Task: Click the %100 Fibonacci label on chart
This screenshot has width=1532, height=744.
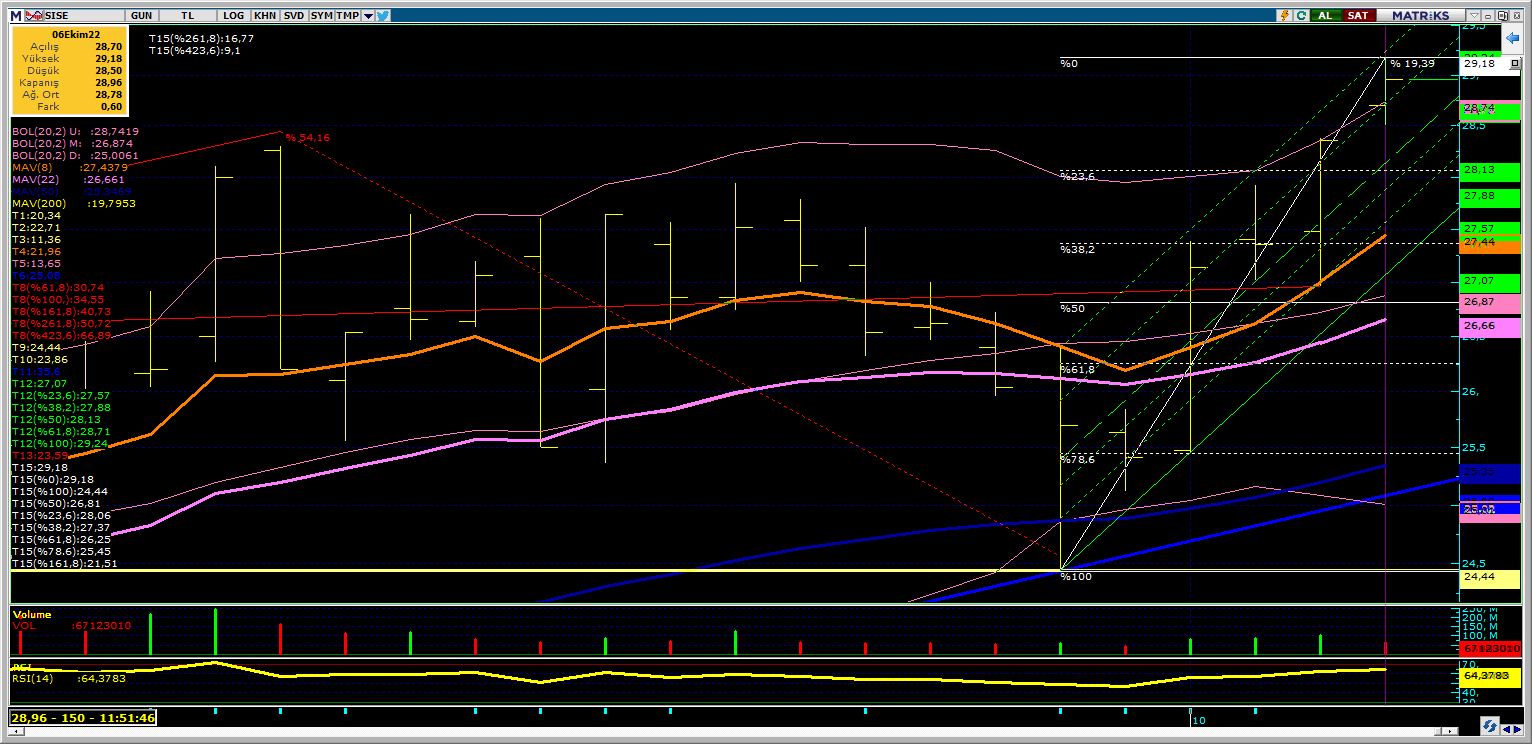Action: (1076, 577)
